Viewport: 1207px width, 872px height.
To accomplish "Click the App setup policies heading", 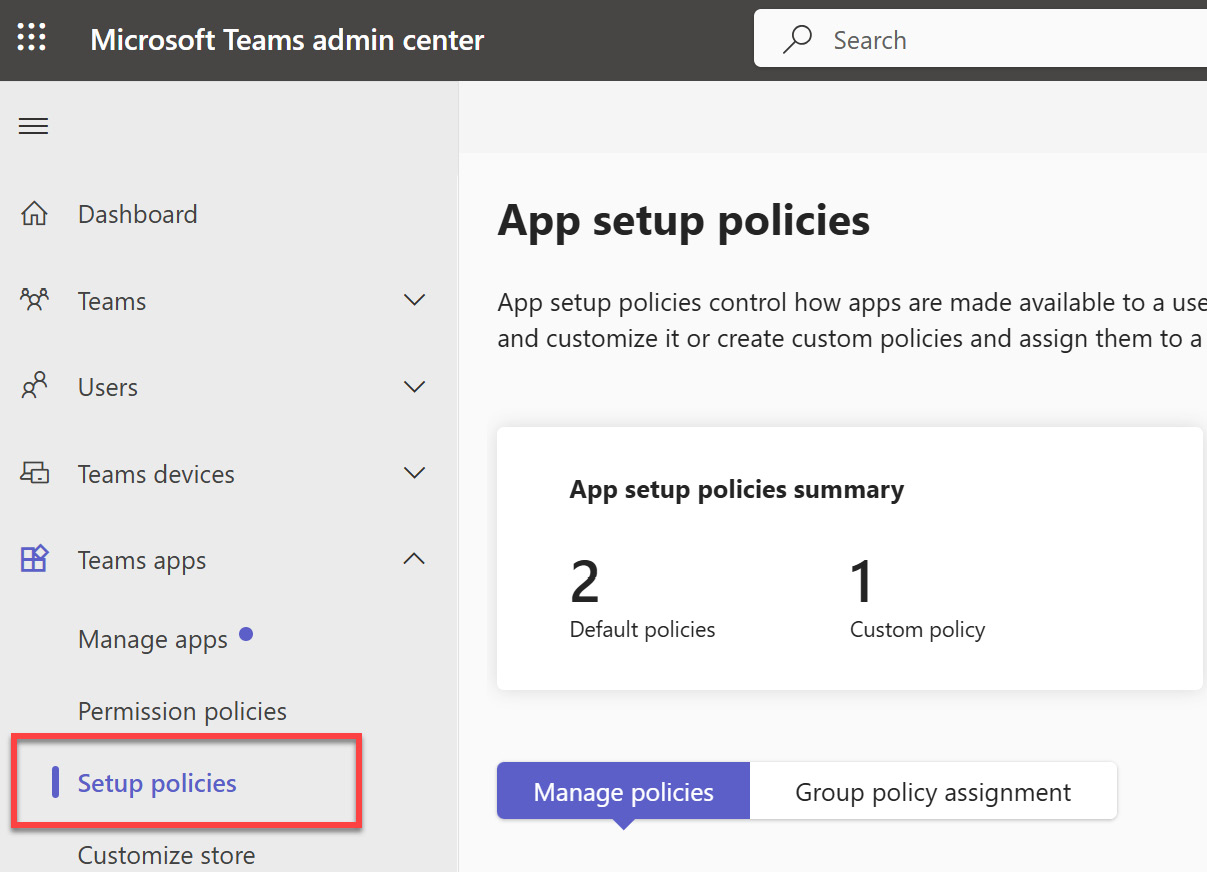I will tap(684, 220).
